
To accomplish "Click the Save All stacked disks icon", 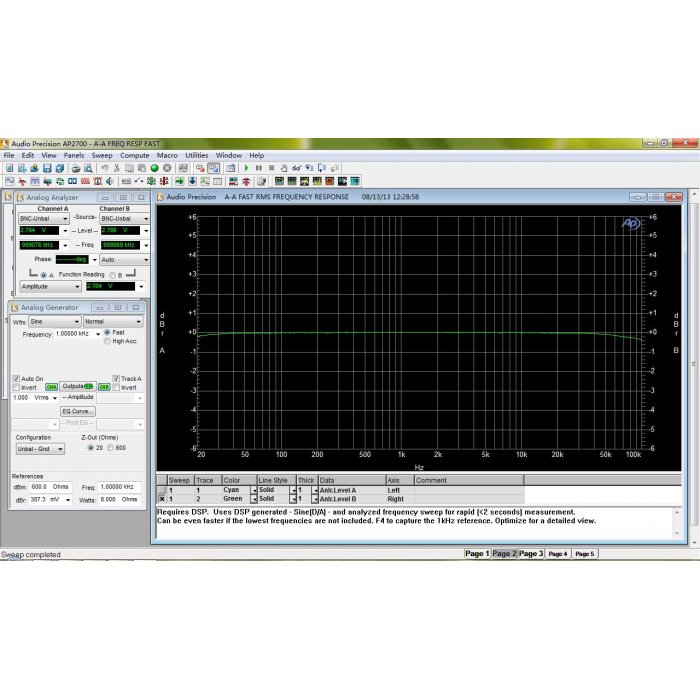I will [59, 168].
